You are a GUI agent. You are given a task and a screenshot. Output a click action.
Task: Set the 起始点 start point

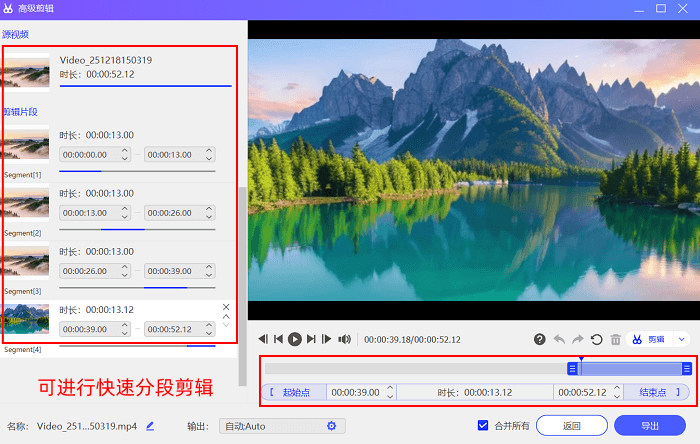(x=294, y=392)
